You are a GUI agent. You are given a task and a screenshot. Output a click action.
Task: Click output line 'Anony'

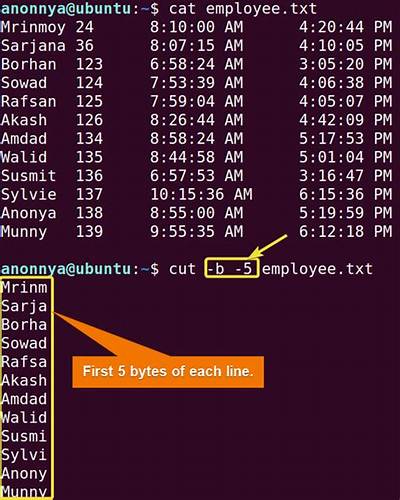[x=24, y=474]
